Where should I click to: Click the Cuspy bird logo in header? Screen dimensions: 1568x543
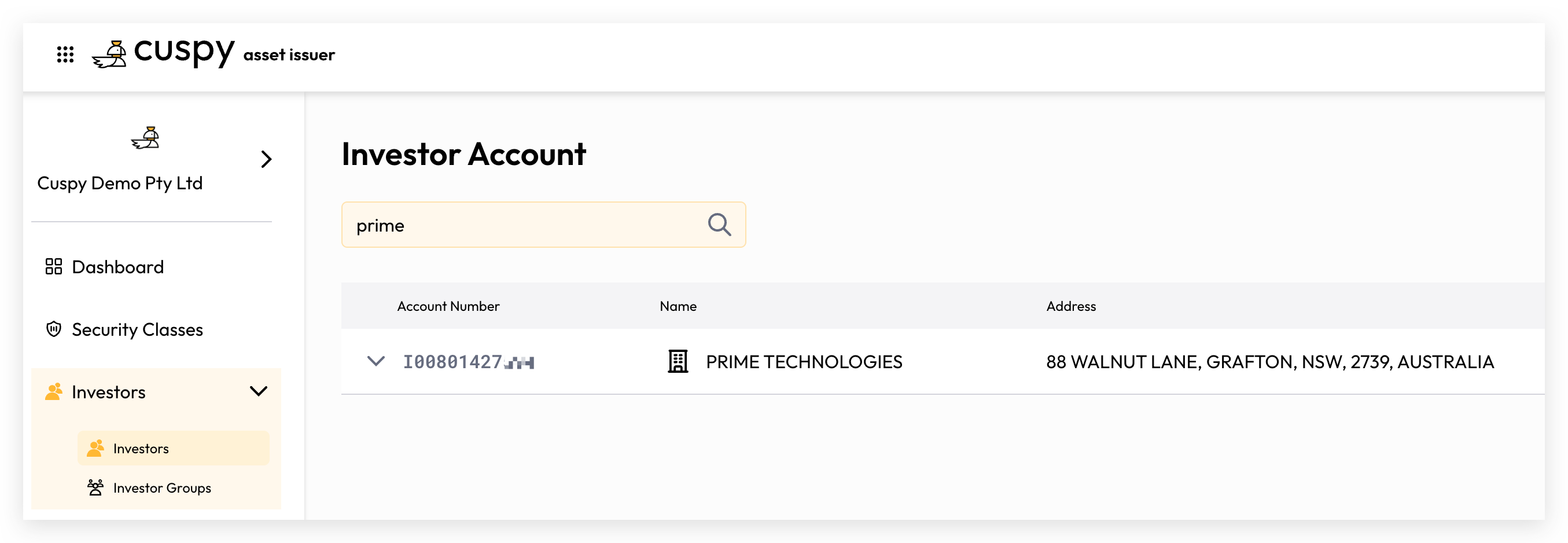tap(109, 54)
